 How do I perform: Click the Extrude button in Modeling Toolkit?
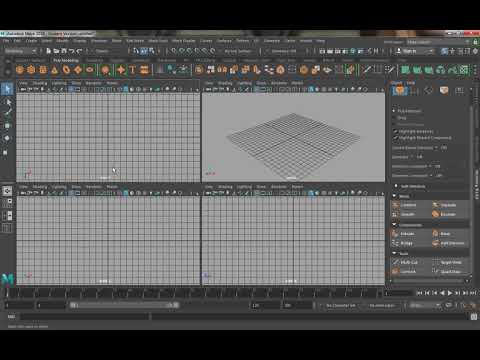[404, 234]
